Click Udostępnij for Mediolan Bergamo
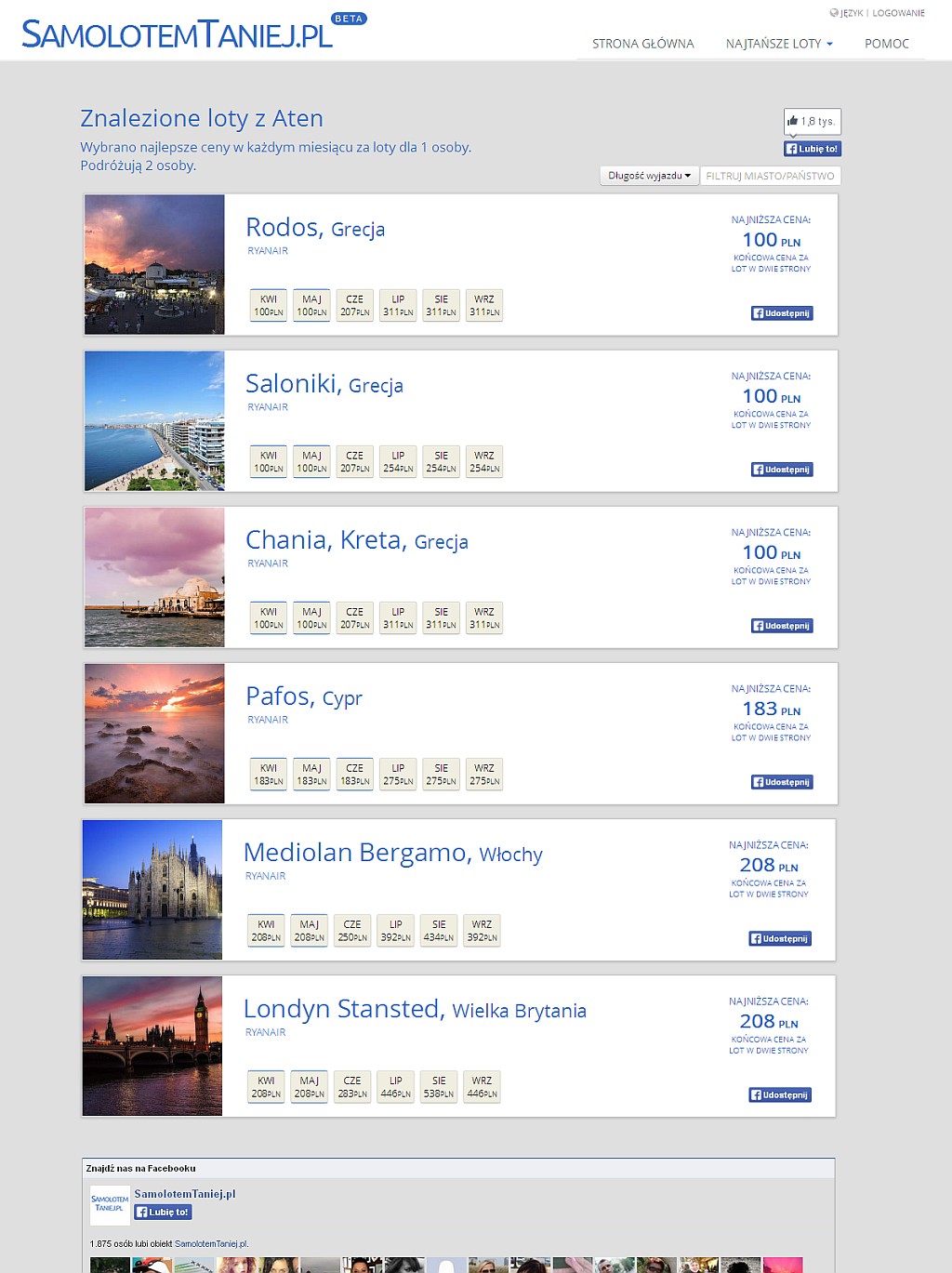The image size is (952, 1273). point(780,938)
